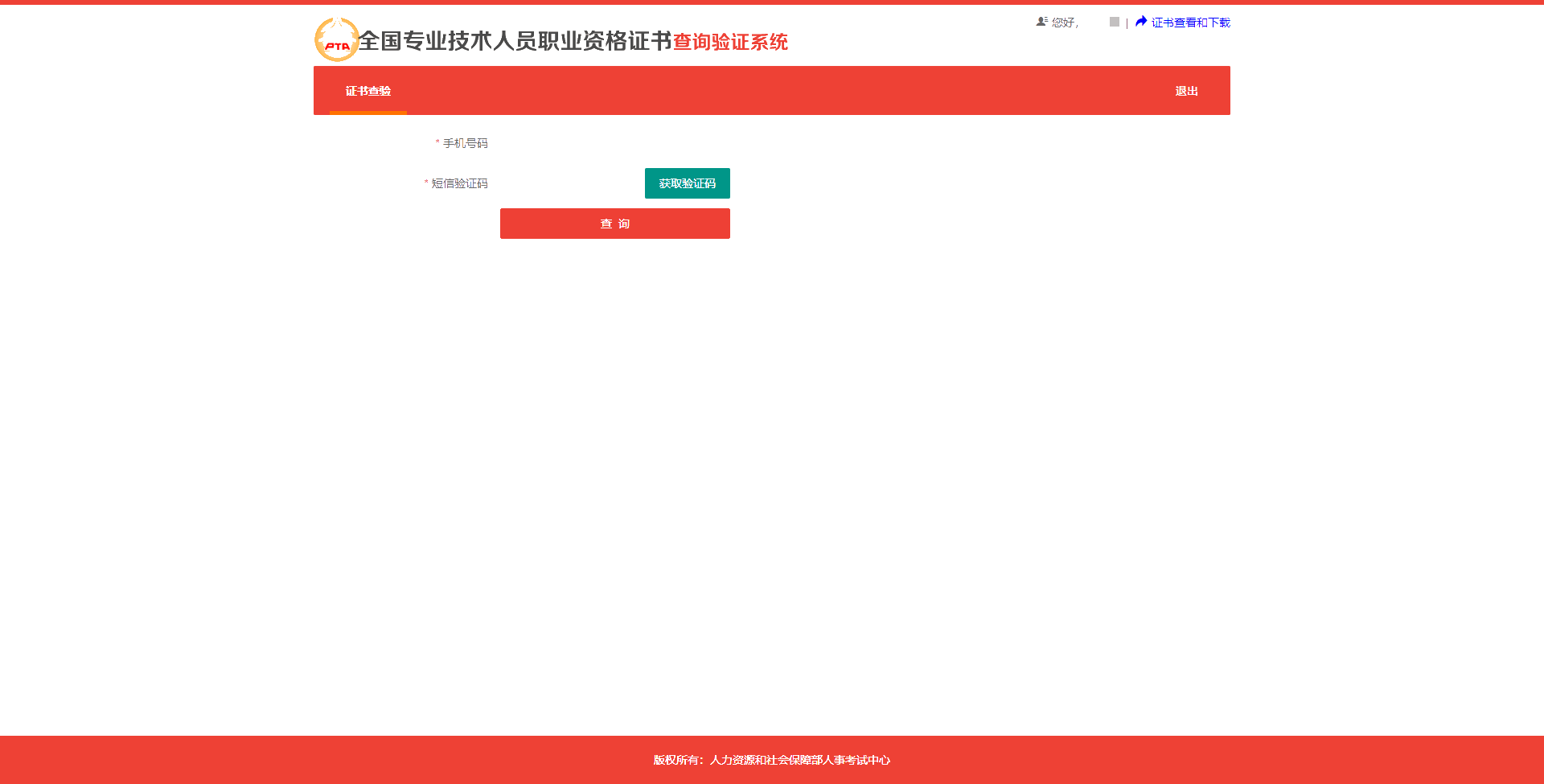Click the 短信验证码 field label
The height and width of the screenshot is (784, 1544).
(x=459, y=183)
